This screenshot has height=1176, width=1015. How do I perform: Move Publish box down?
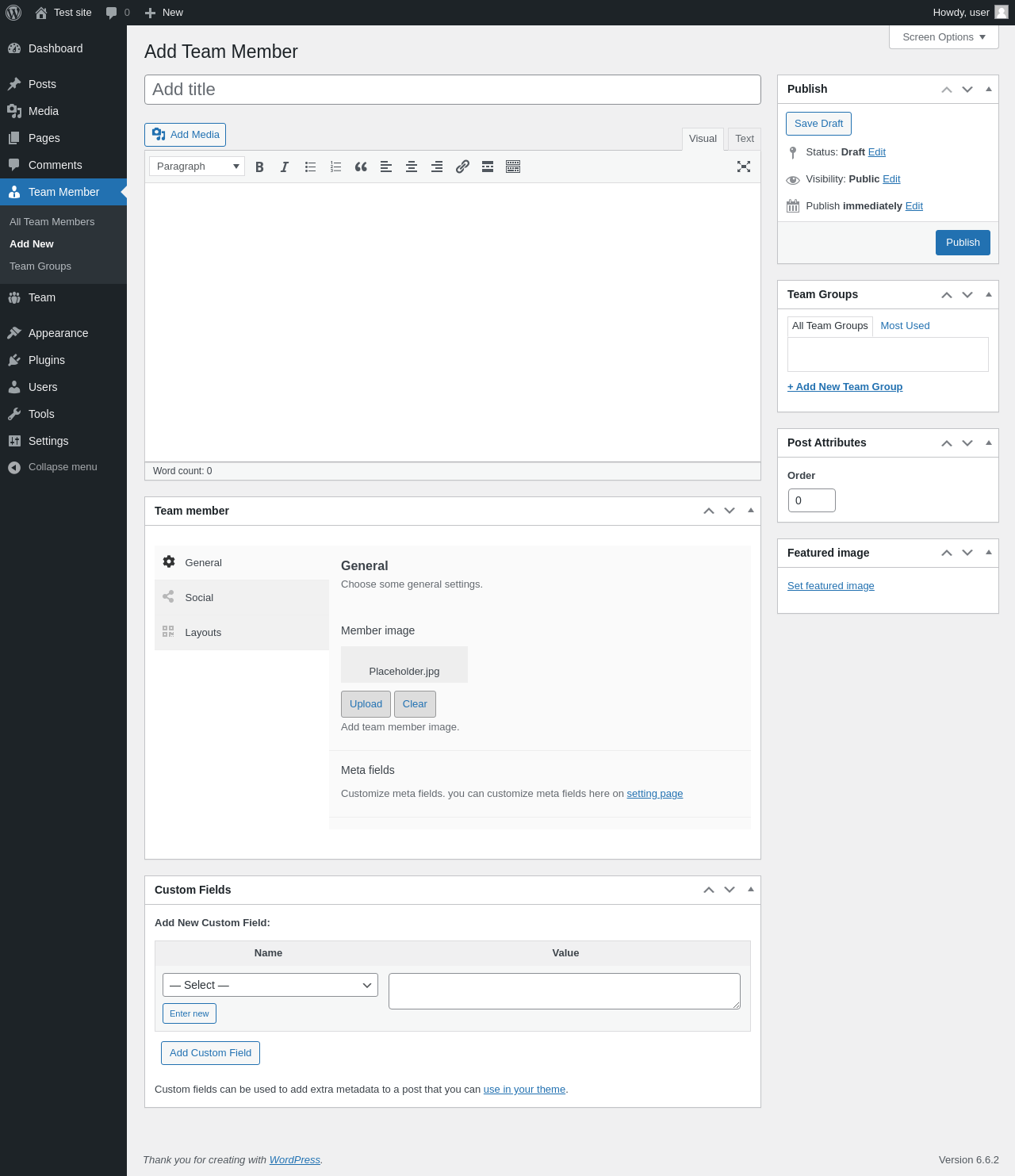pos(967,90)
